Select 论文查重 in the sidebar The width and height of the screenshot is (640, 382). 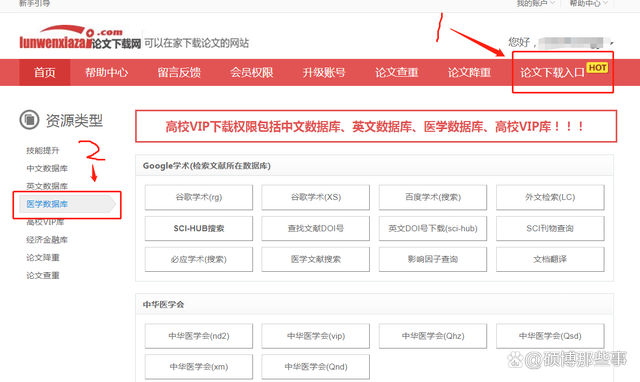pyautogui.click(x=43, y=275)
